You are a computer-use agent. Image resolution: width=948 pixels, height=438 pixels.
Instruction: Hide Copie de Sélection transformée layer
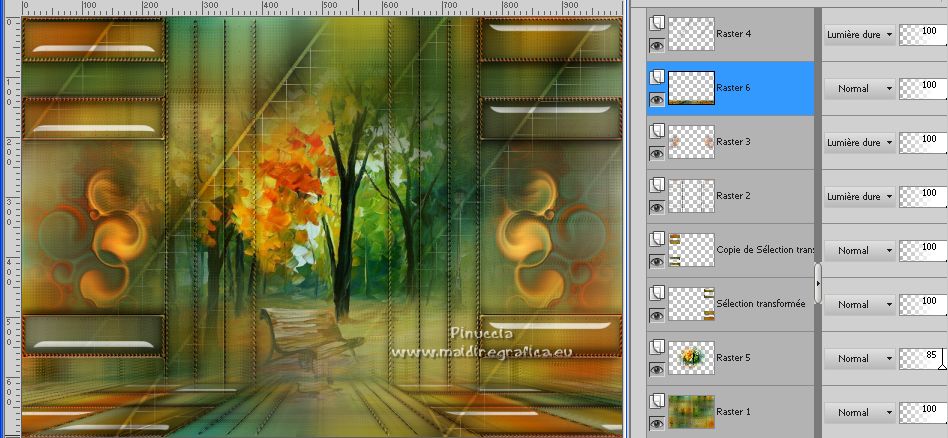(x=657, y=261)
